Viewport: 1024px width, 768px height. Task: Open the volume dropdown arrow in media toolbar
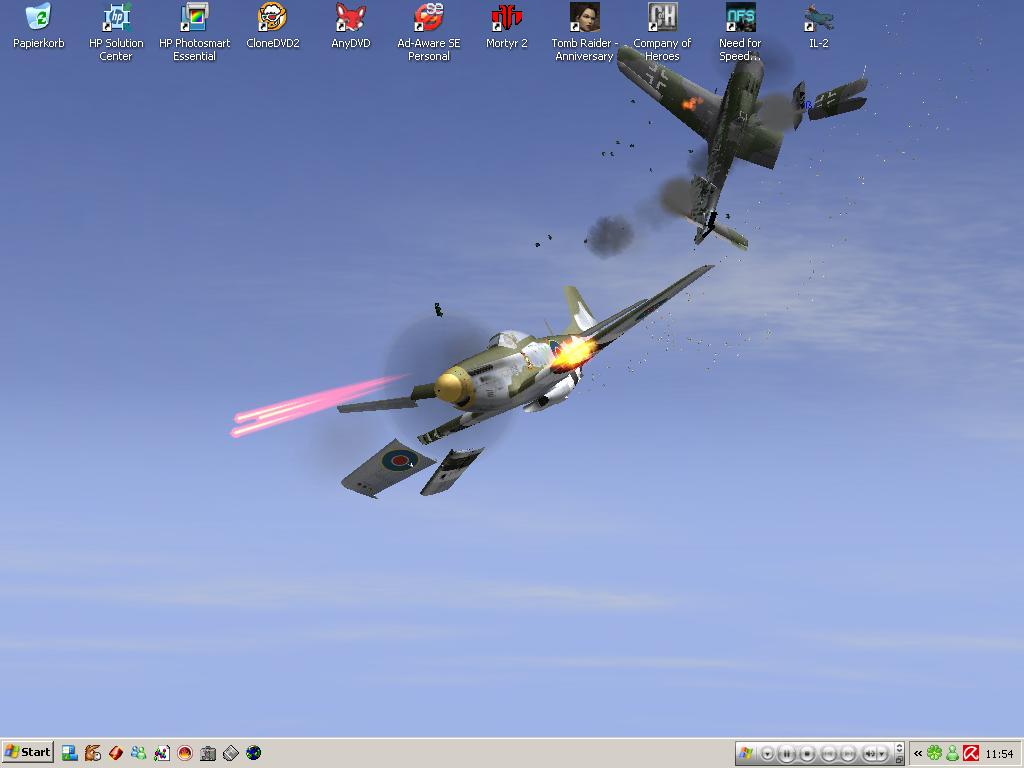coord(882,754)
